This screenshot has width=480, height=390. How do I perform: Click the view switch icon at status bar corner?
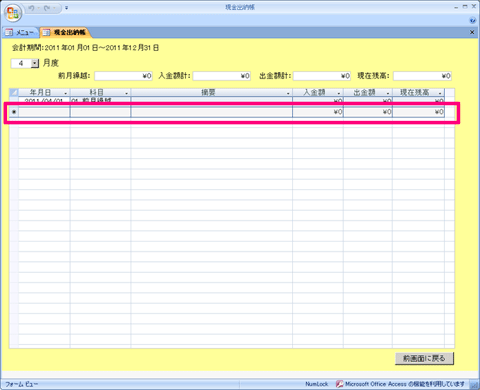click(473, 384)
